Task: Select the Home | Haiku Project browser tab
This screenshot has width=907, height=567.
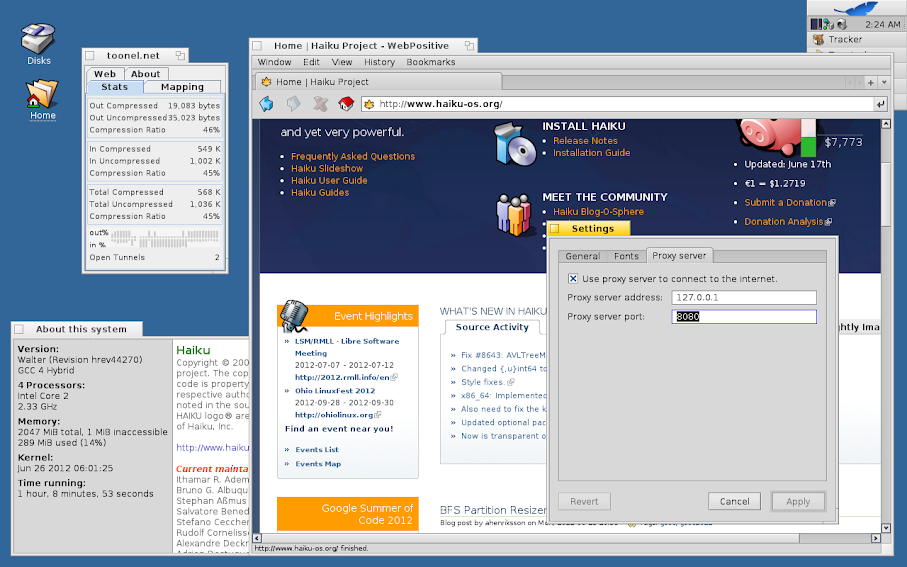Action: [378, 82]
